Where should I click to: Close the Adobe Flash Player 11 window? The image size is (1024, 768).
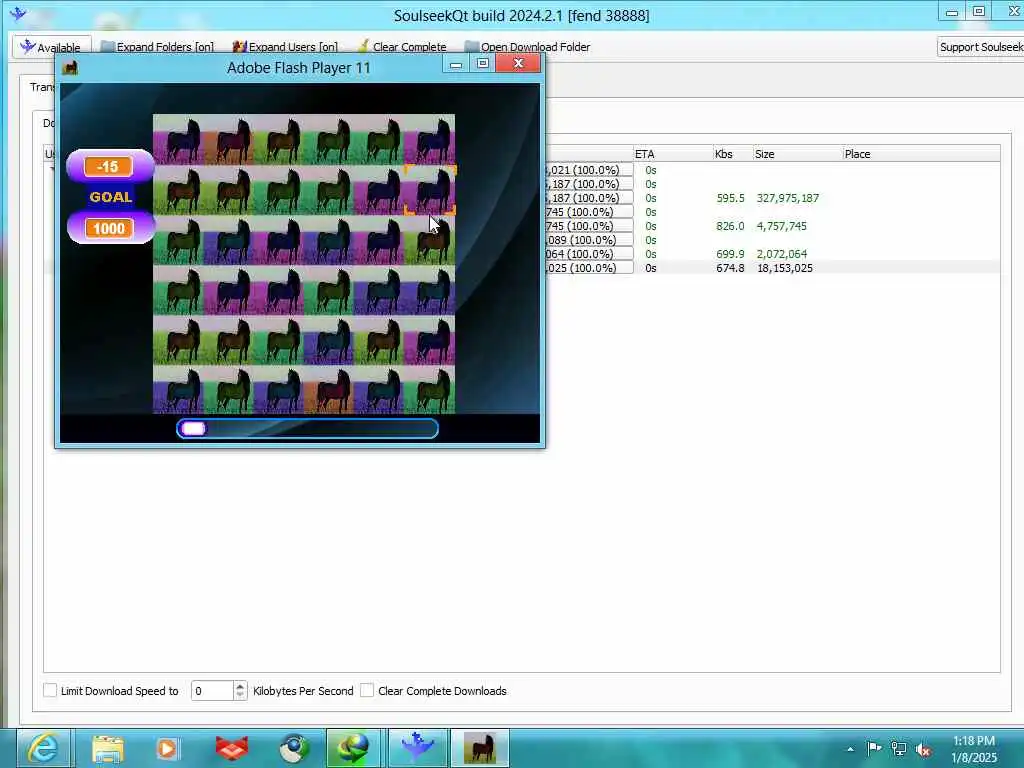pos(519,63)
